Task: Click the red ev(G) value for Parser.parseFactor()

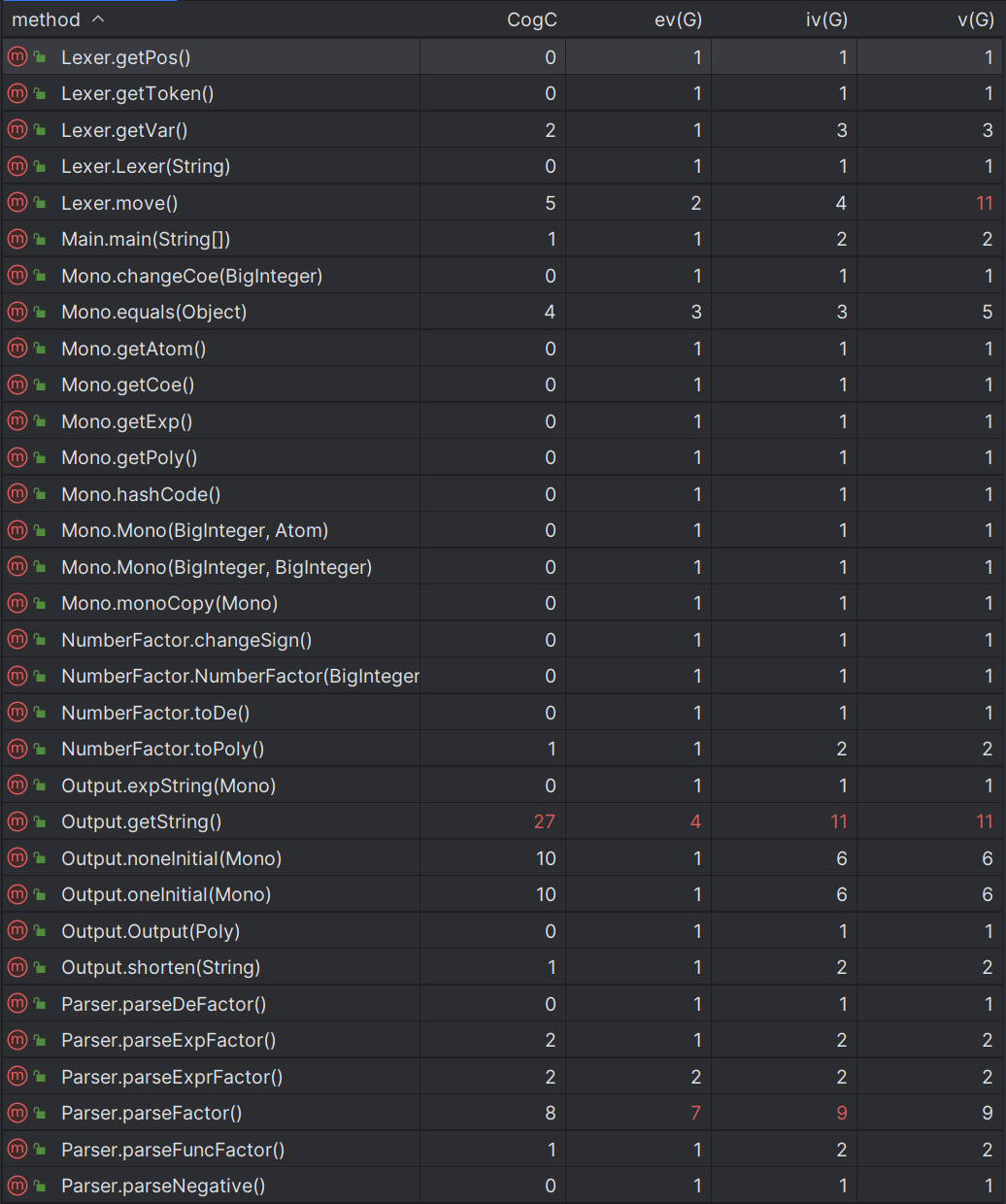Action: 695,1113
